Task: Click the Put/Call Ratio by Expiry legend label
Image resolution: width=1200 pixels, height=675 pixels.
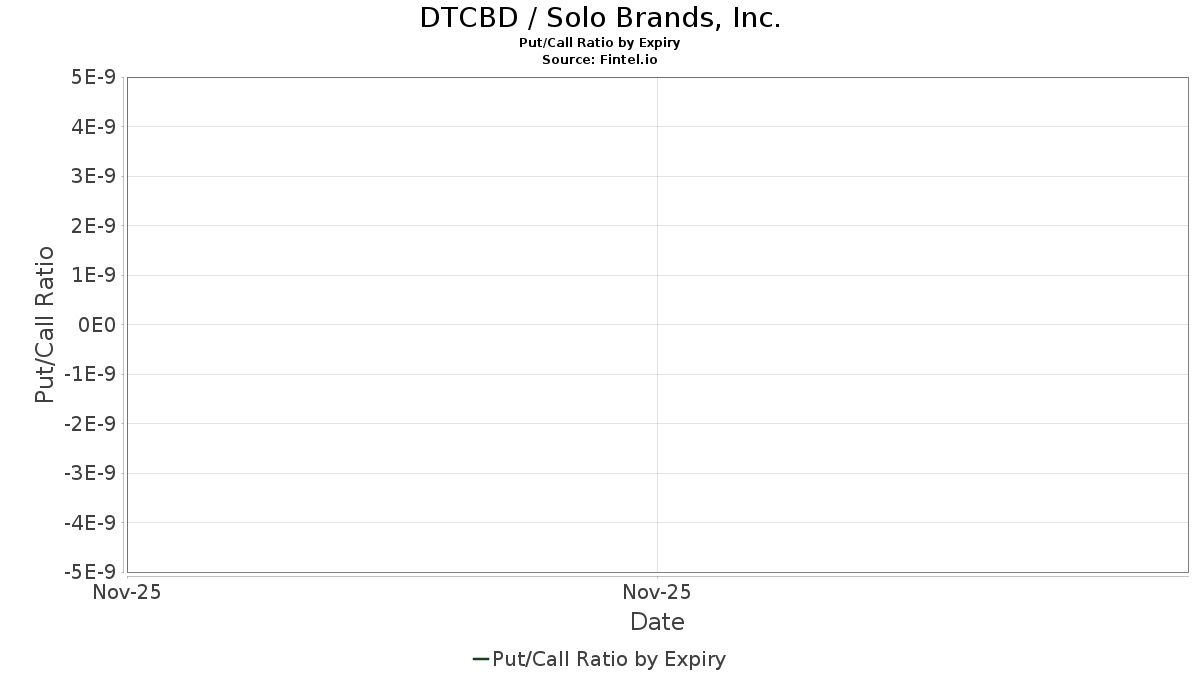Action: 609,659
